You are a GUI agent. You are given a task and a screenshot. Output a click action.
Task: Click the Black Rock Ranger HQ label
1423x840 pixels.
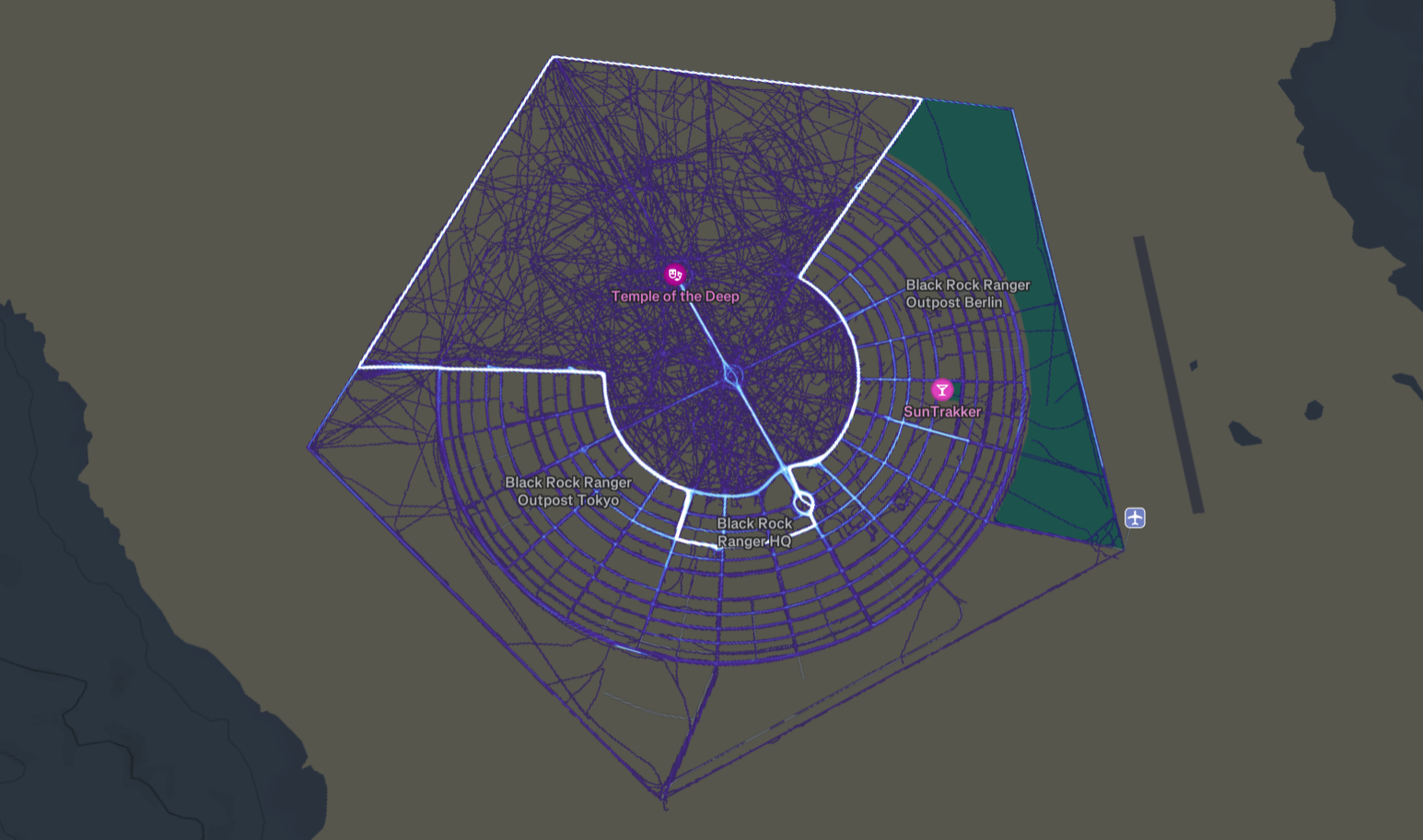754,532
